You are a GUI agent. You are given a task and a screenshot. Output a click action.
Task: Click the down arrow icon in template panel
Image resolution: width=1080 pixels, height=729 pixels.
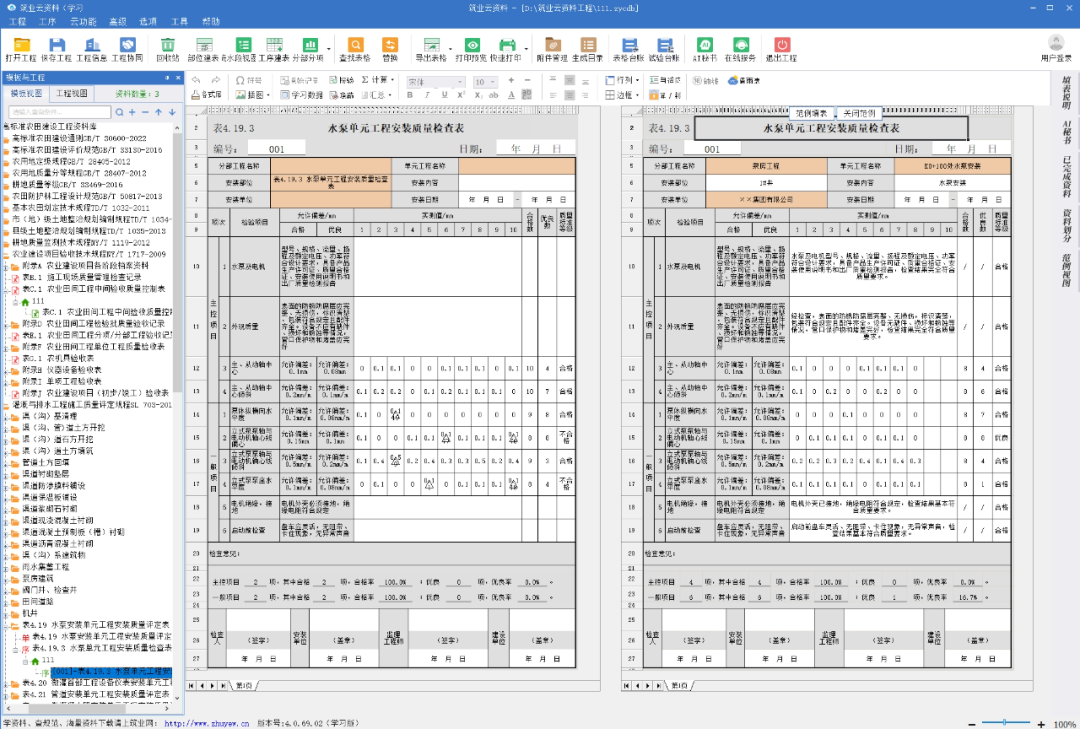172,112
